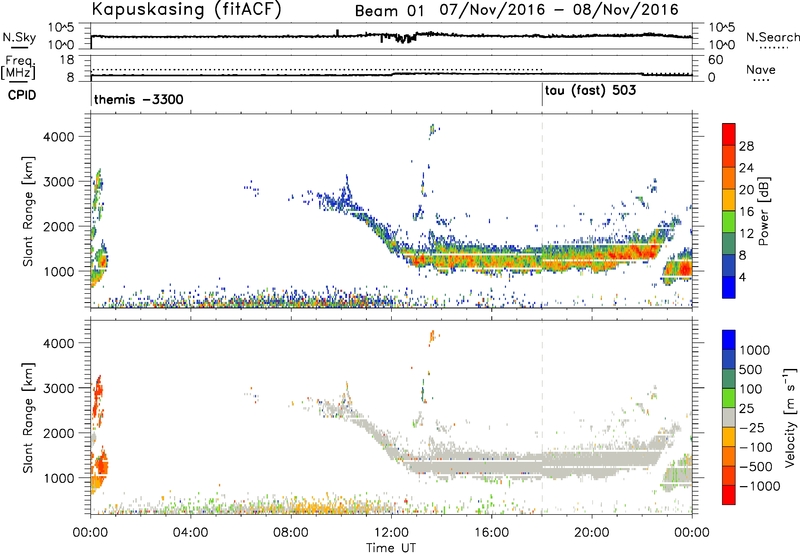Click the power plot 'Slant Range [km]' label
800x554 pixels.
pos(28,211)
